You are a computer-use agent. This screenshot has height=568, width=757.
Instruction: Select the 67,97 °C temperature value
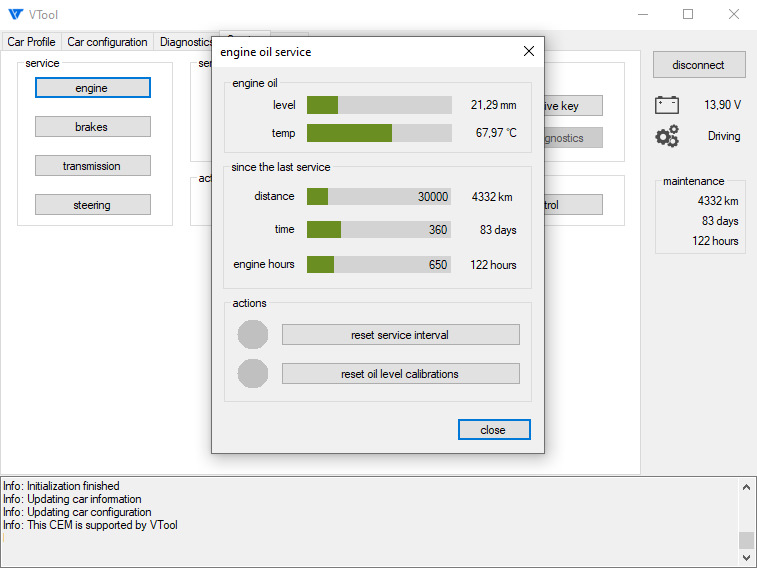pos(496,133)
